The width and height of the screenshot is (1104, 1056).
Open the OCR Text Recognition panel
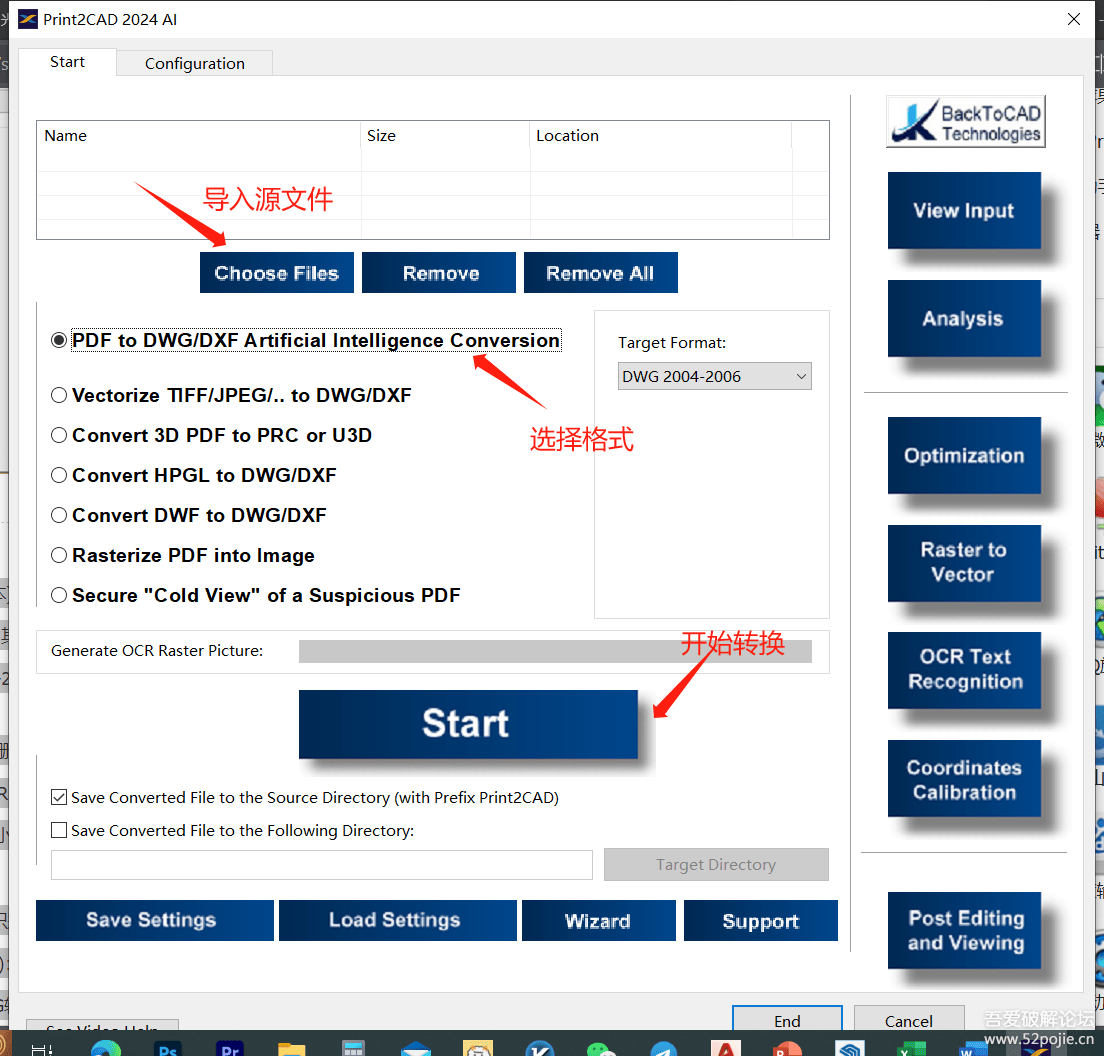click(964, 670)
